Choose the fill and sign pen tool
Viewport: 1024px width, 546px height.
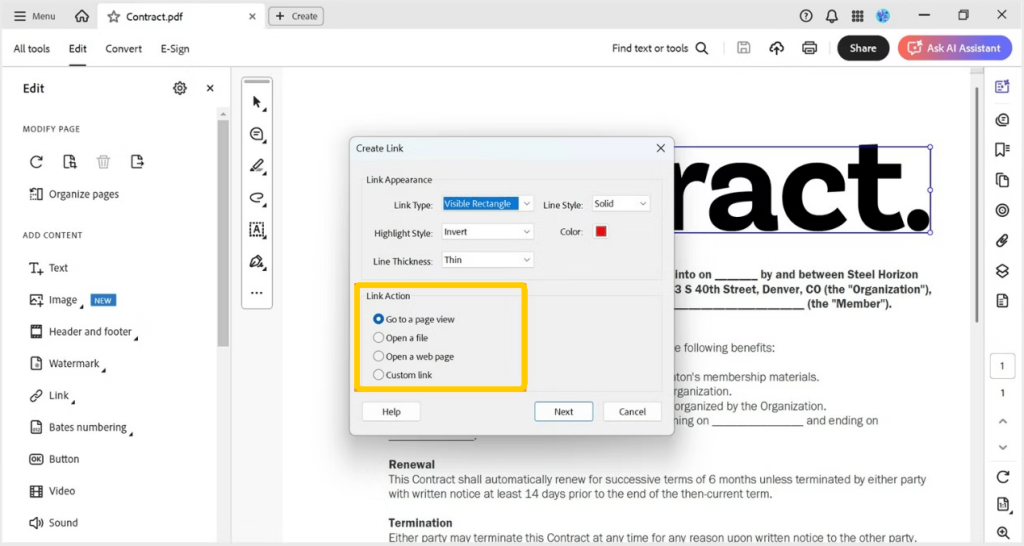pyautogui.click(x=257, y=262)
